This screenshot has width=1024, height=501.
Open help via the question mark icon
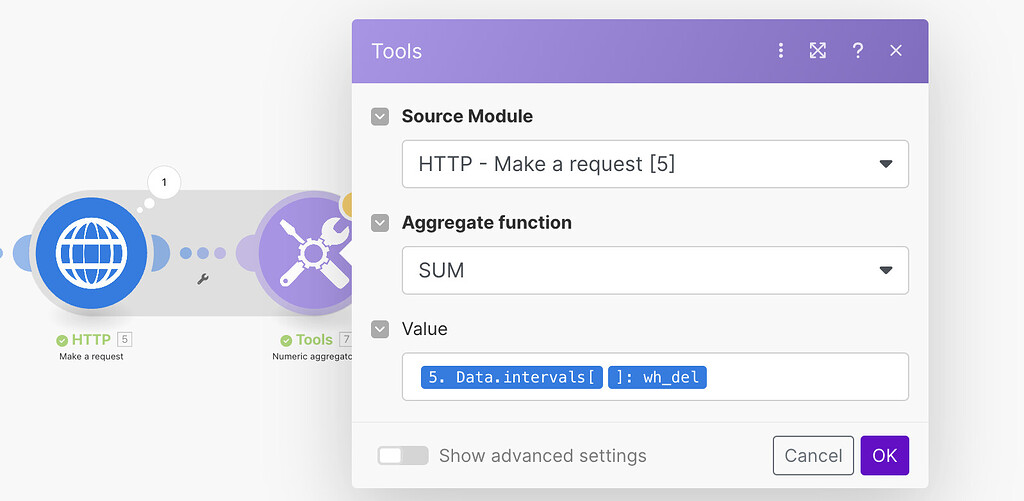(857, 51)
